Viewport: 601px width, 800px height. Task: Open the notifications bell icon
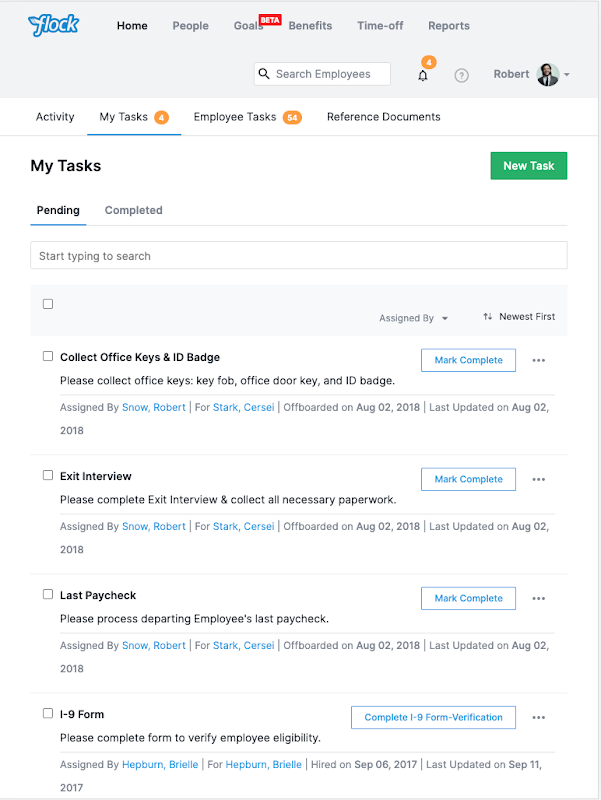click(423, 75)
